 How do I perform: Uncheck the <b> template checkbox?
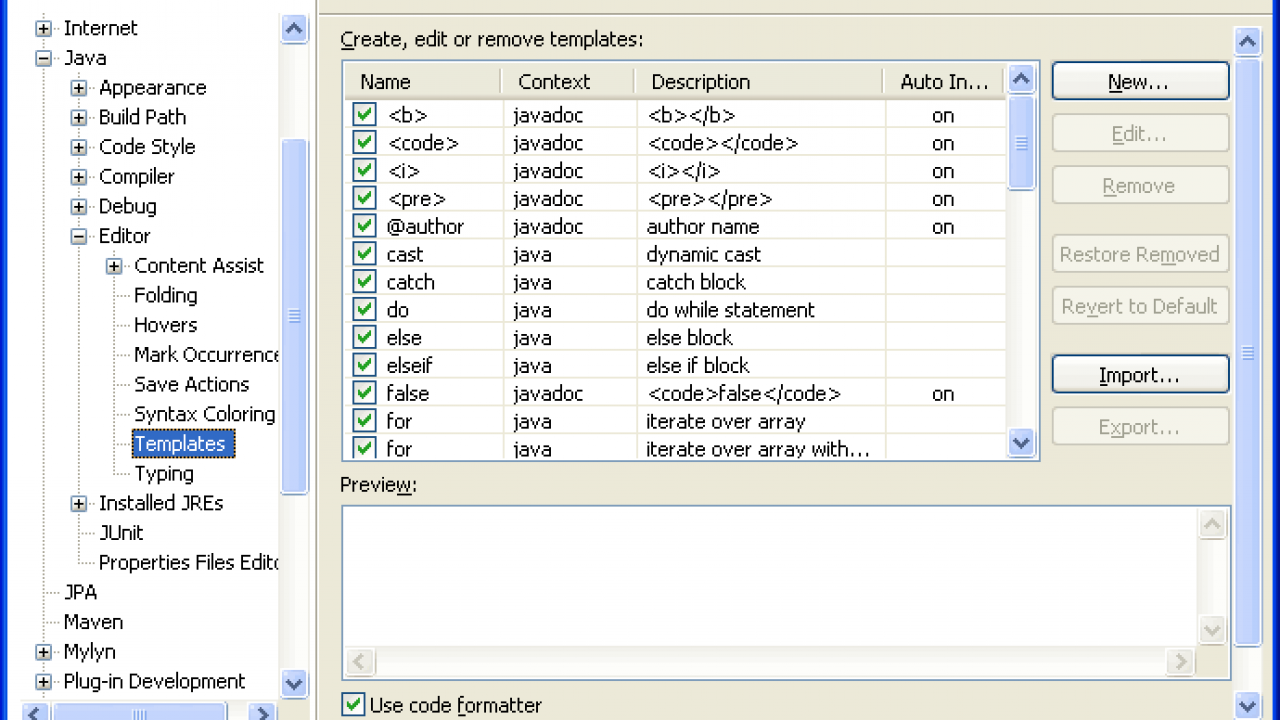(364, 115)
